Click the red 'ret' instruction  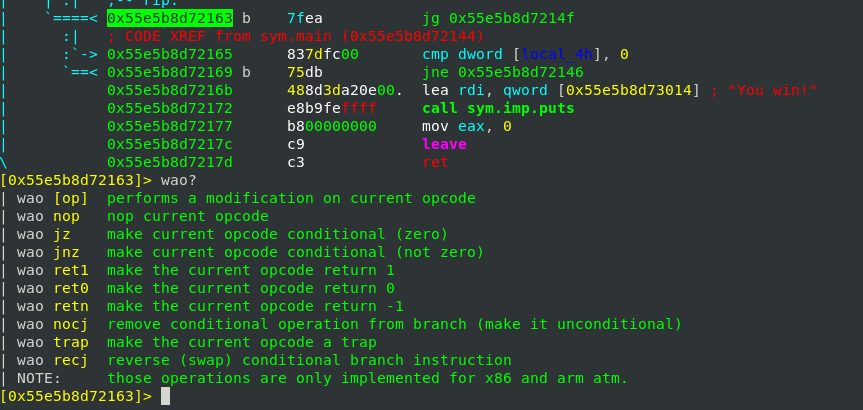435,162
